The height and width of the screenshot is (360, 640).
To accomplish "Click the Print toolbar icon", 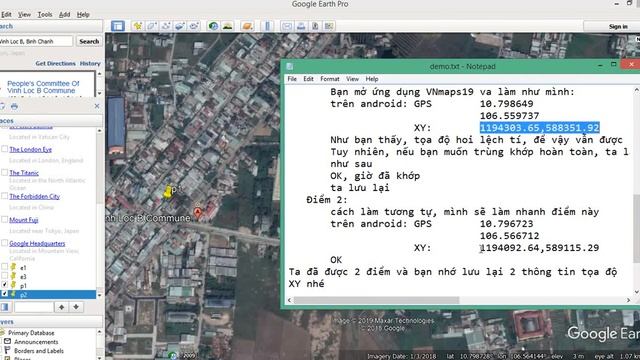I will [x=301, y=26].
